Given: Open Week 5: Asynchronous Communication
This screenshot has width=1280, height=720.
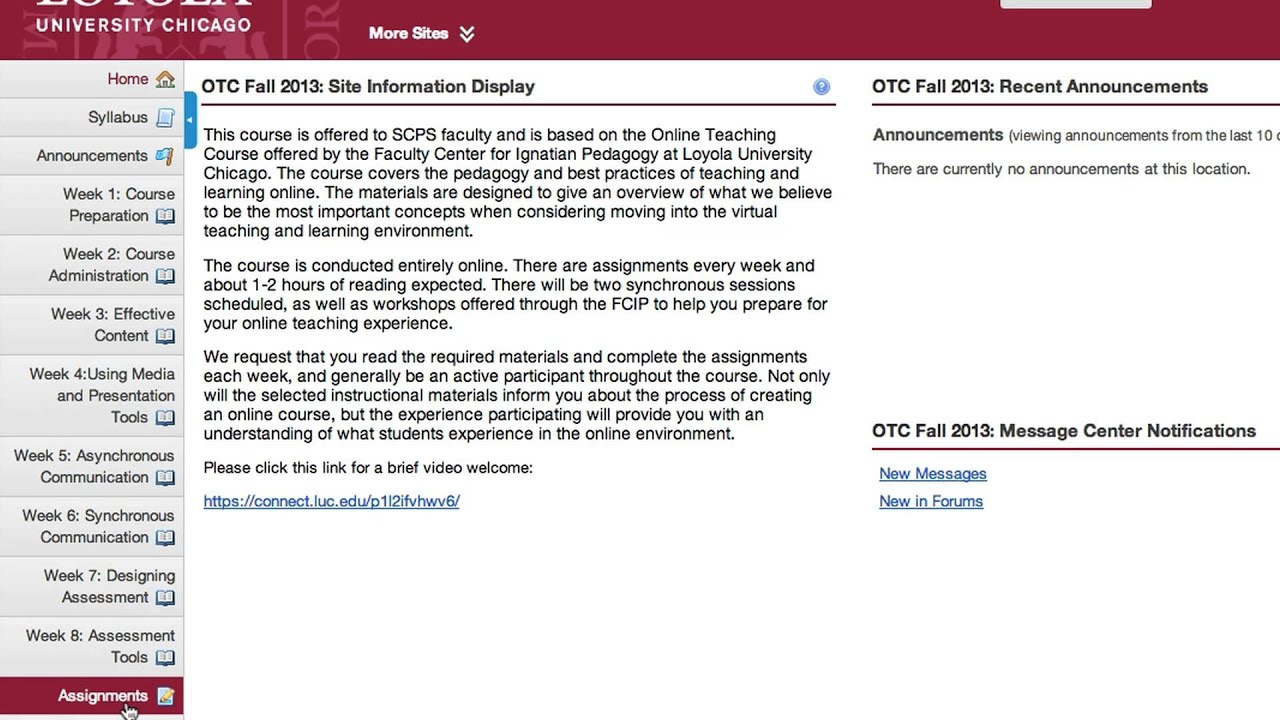Looking at the screenshot, I should pyautogui.click(x=92, y=466).
